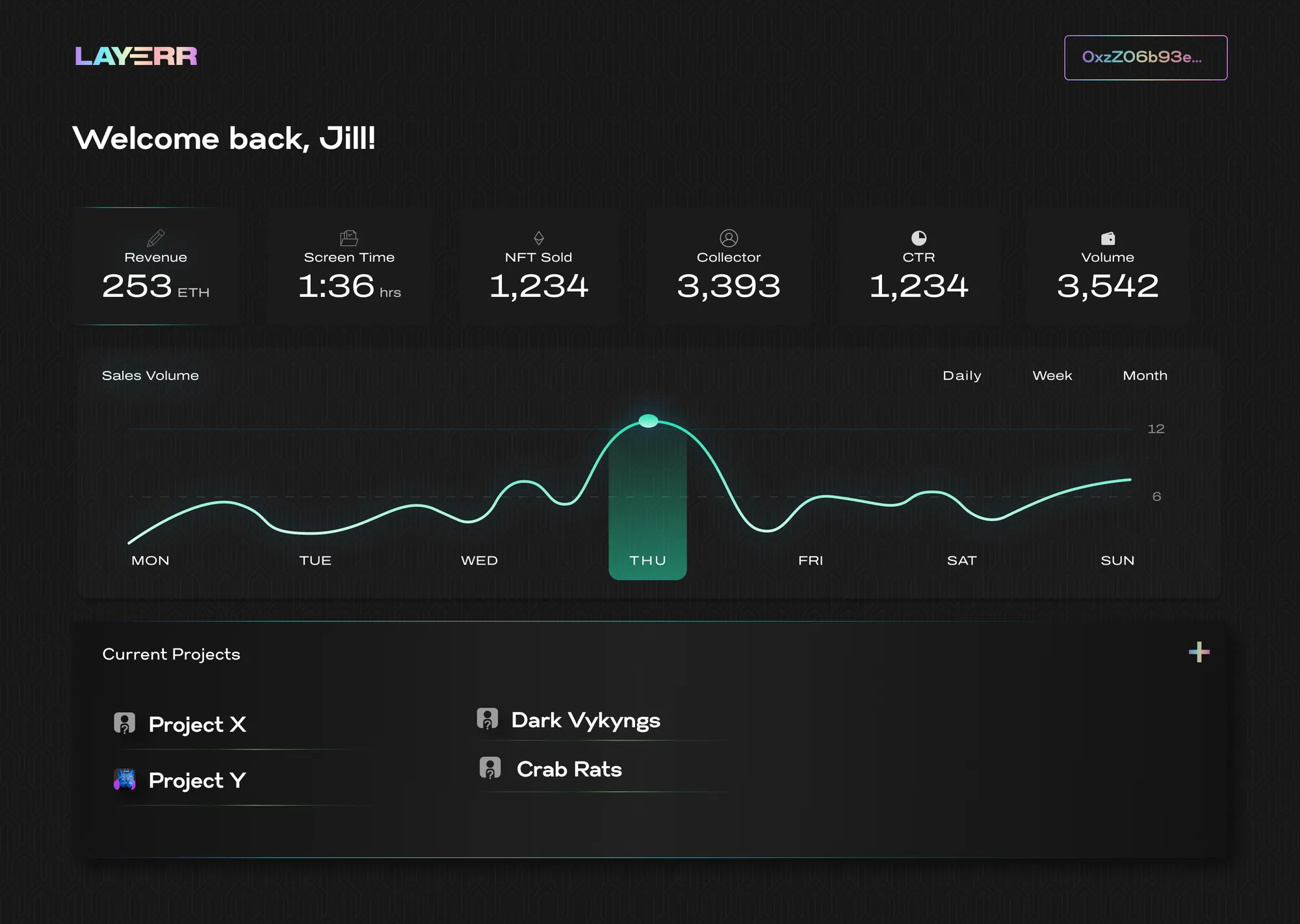This screenshot has height=924, width=1300.
Task: Click the Collector user profile icon
Action: [729, 238]
